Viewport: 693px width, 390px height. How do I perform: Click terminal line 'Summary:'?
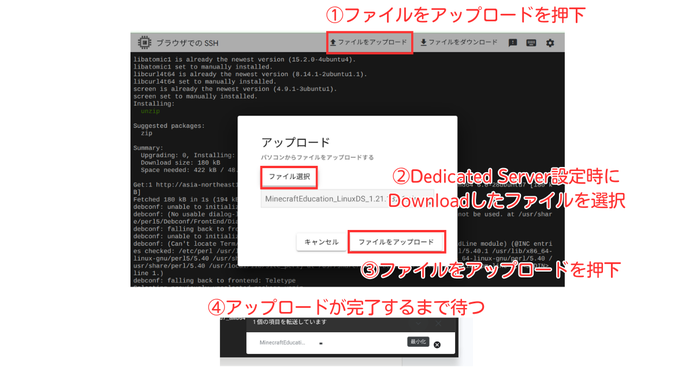[148, 148]
